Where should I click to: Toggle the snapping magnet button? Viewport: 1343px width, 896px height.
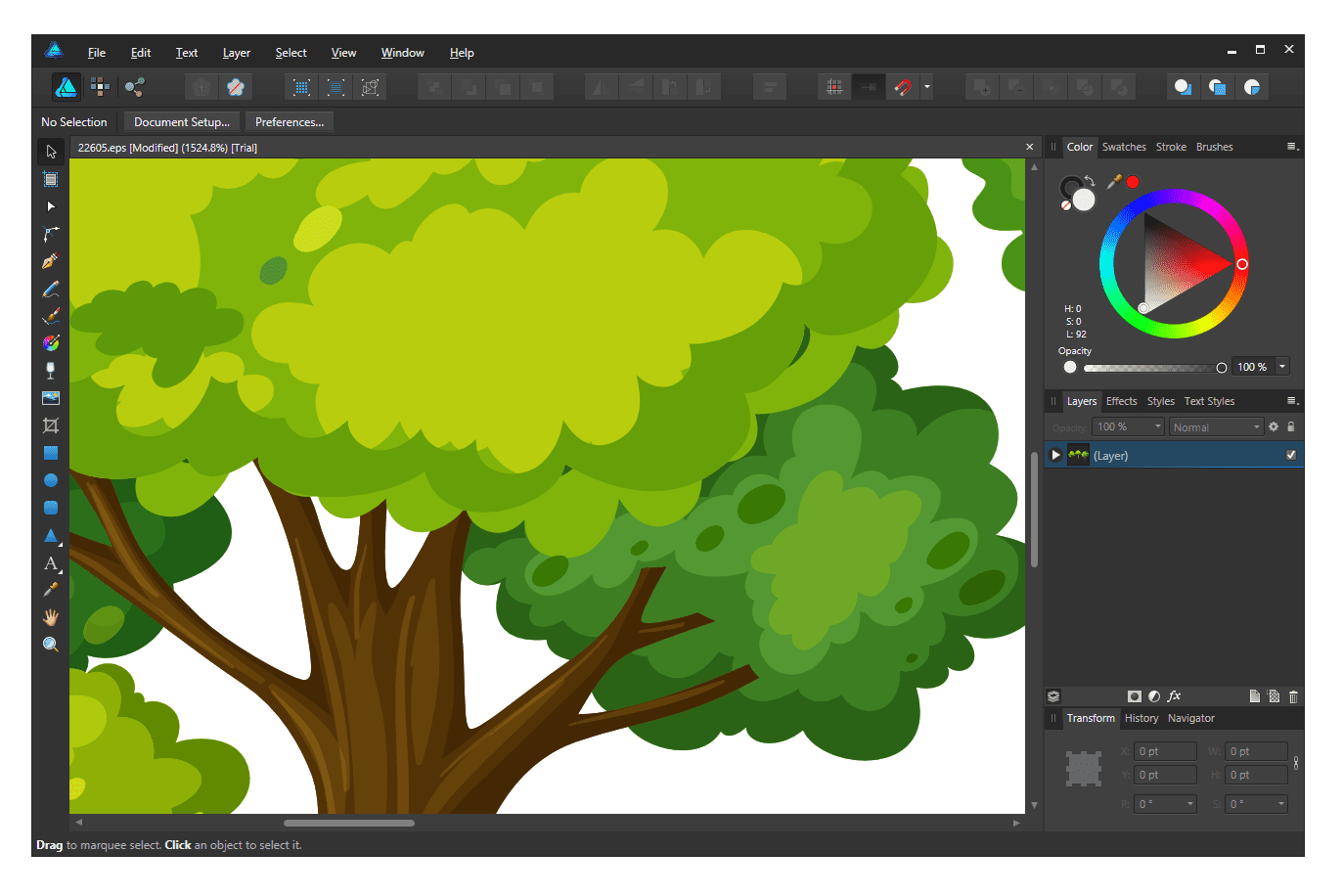click(x=903, y=87)
